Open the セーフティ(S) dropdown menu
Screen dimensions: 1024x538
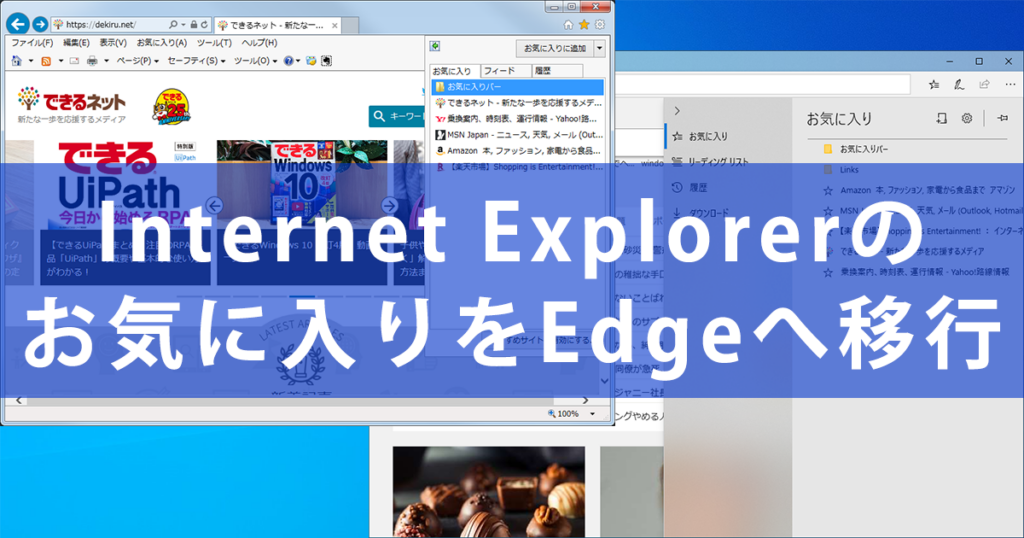point(196,61)
